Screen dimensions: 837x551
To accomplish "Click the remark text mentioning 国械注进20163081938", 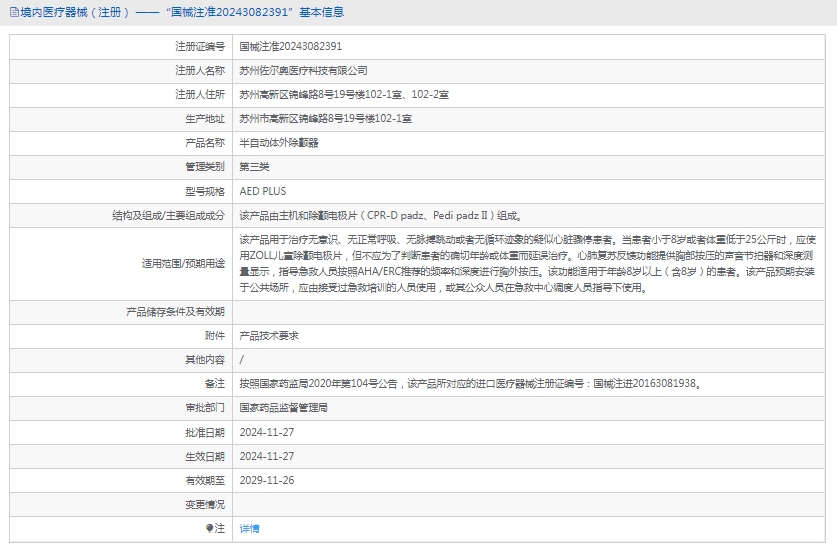I will pos(469,384).
